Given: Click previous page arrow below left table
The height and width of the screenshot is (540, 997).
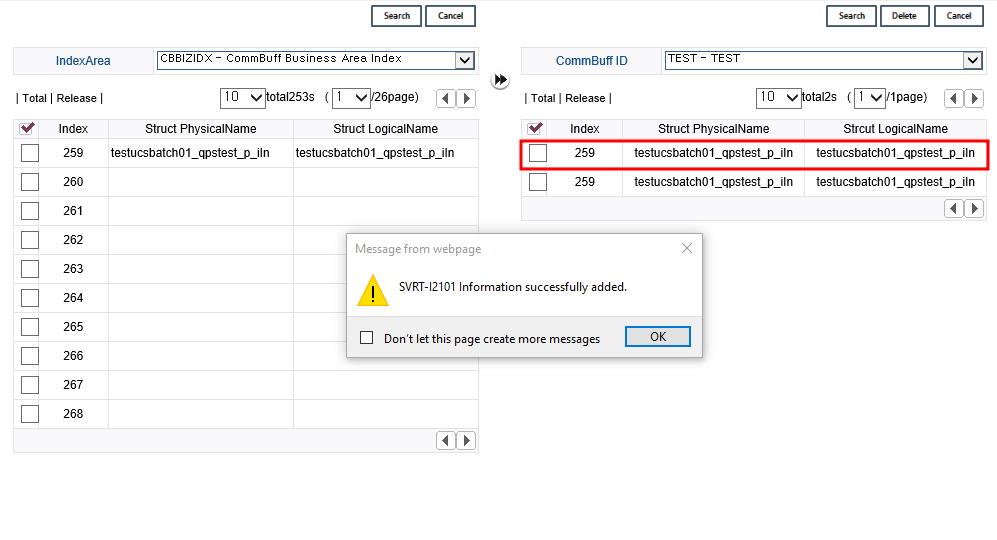Looking at the screenshot, I should (446, 441).
